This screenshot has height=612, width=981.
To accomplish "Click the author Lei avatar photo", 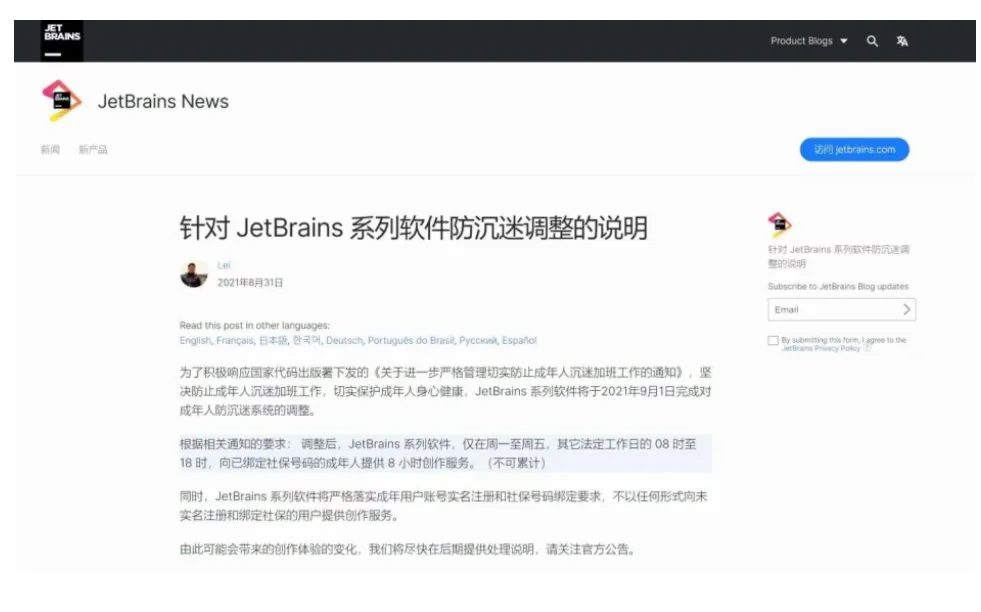I will point(194,274).
